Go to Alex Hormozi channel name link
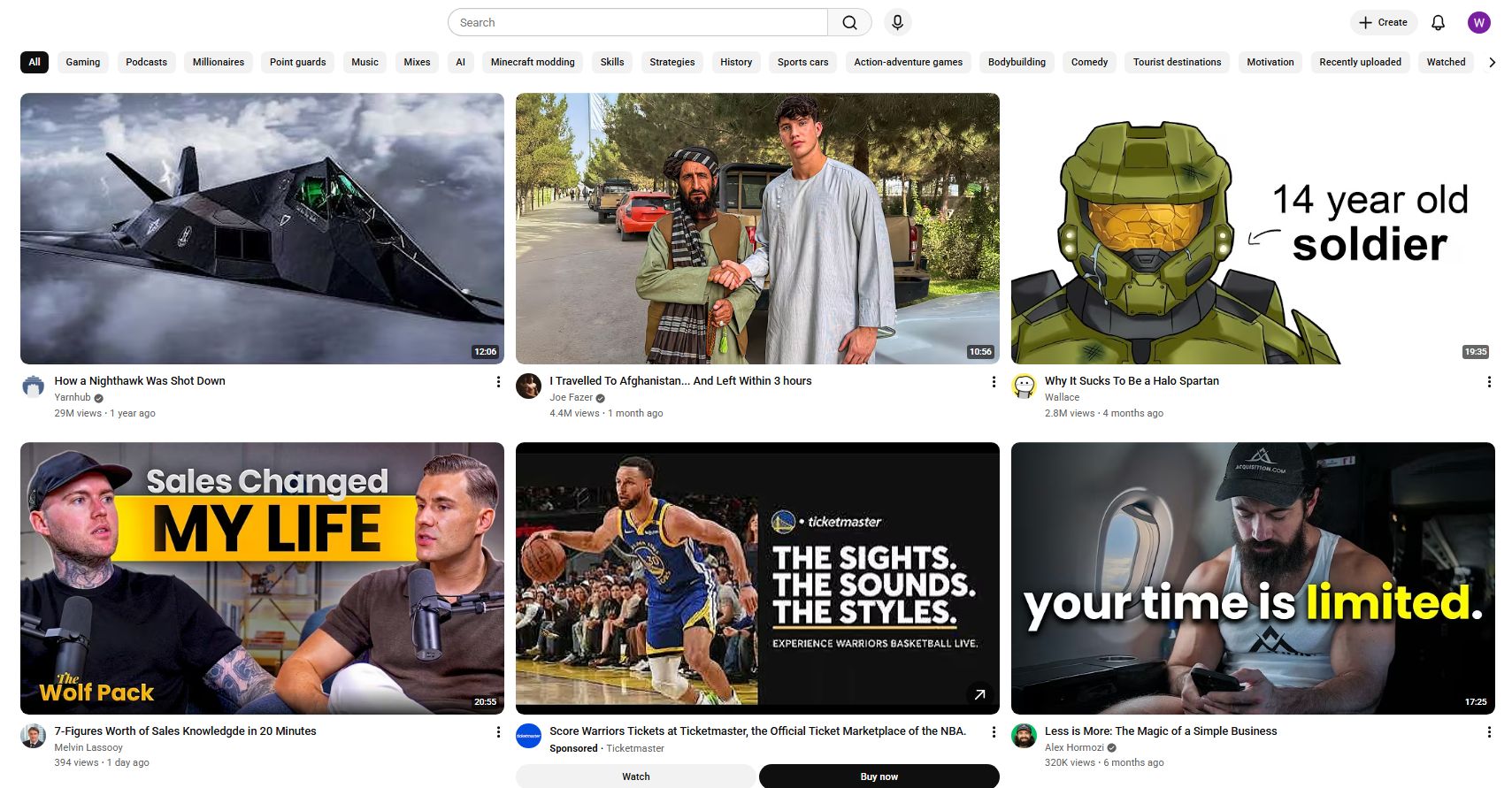1512x788 pixels. (1074, 747)
